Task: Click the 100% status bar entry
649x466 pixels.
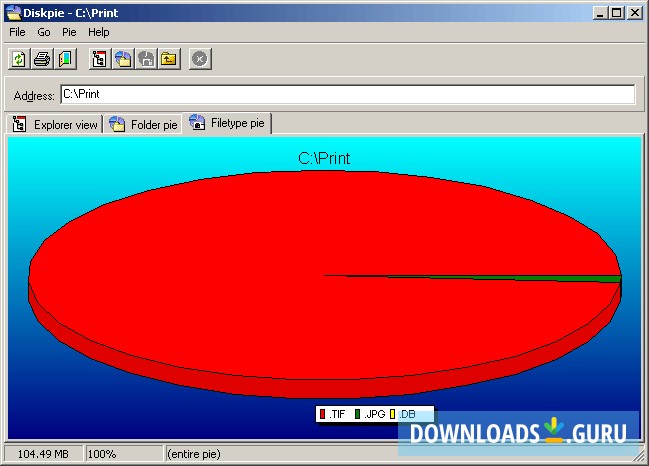Action: [123, 454]
